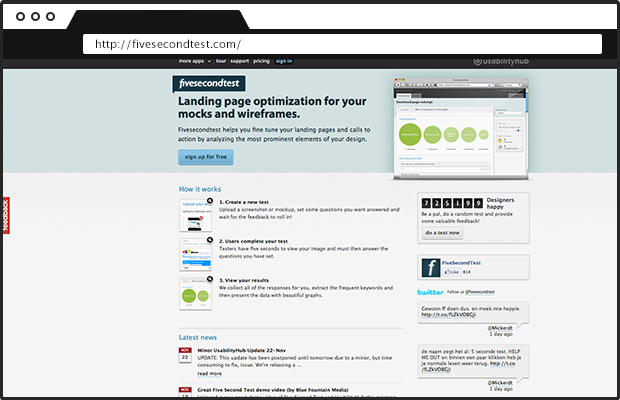Click the Facebook page icon

click(430, 267)
